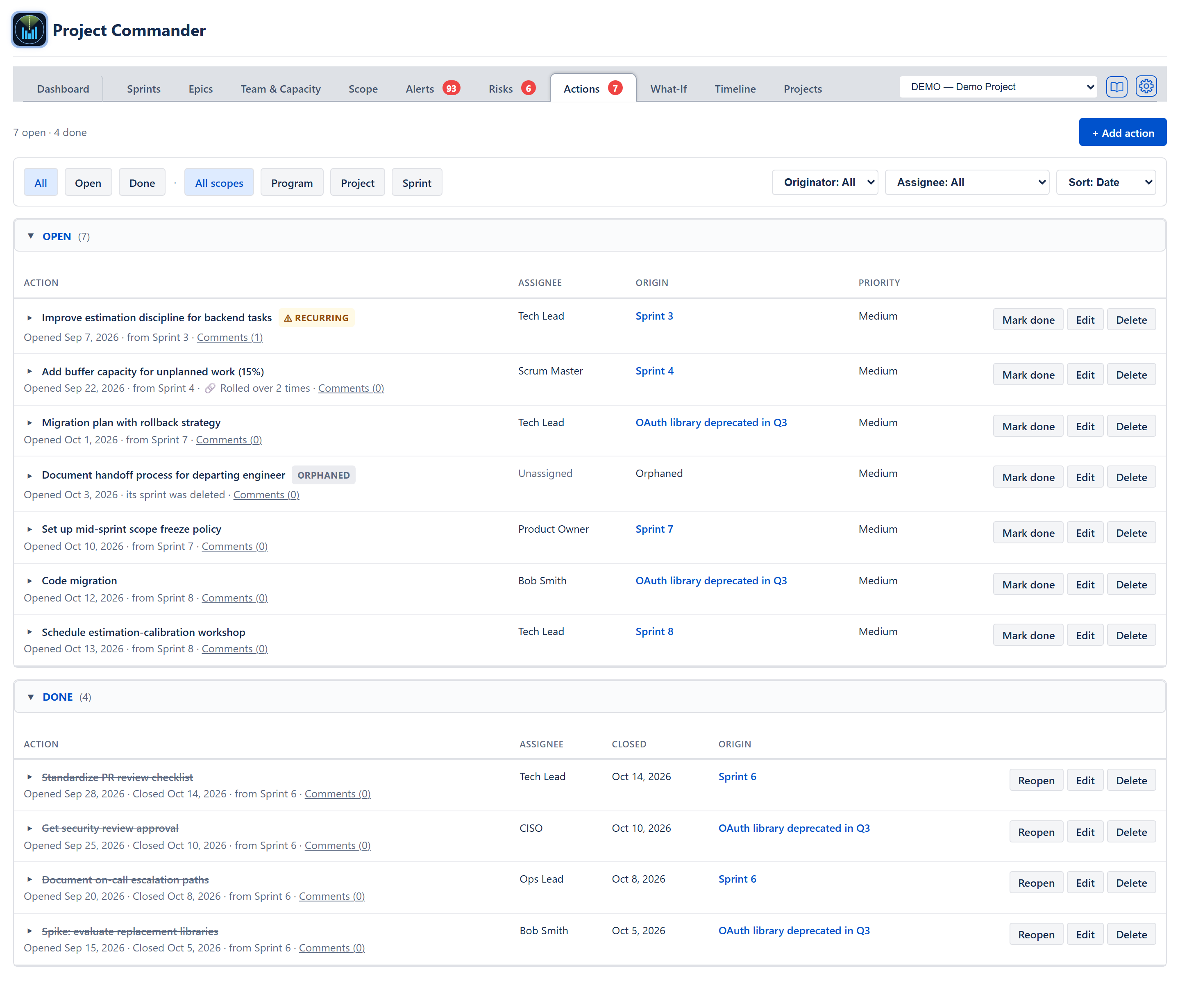Expand Standardize PR review checklist triangle
The width and height of the screenshot is (1180, 1008).
[x=29, y=777]
